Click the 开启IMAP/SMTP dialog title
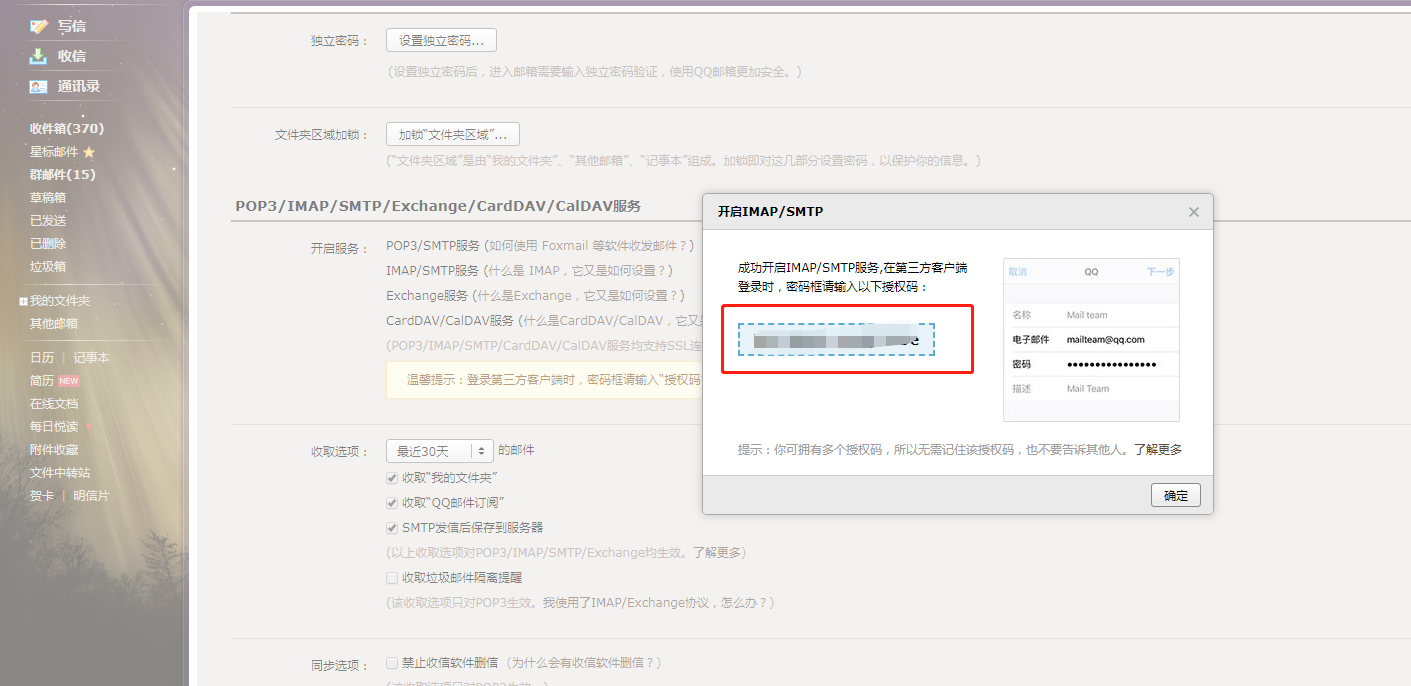The height and width of the screenshot is (686, 1411). pos(770,212)
